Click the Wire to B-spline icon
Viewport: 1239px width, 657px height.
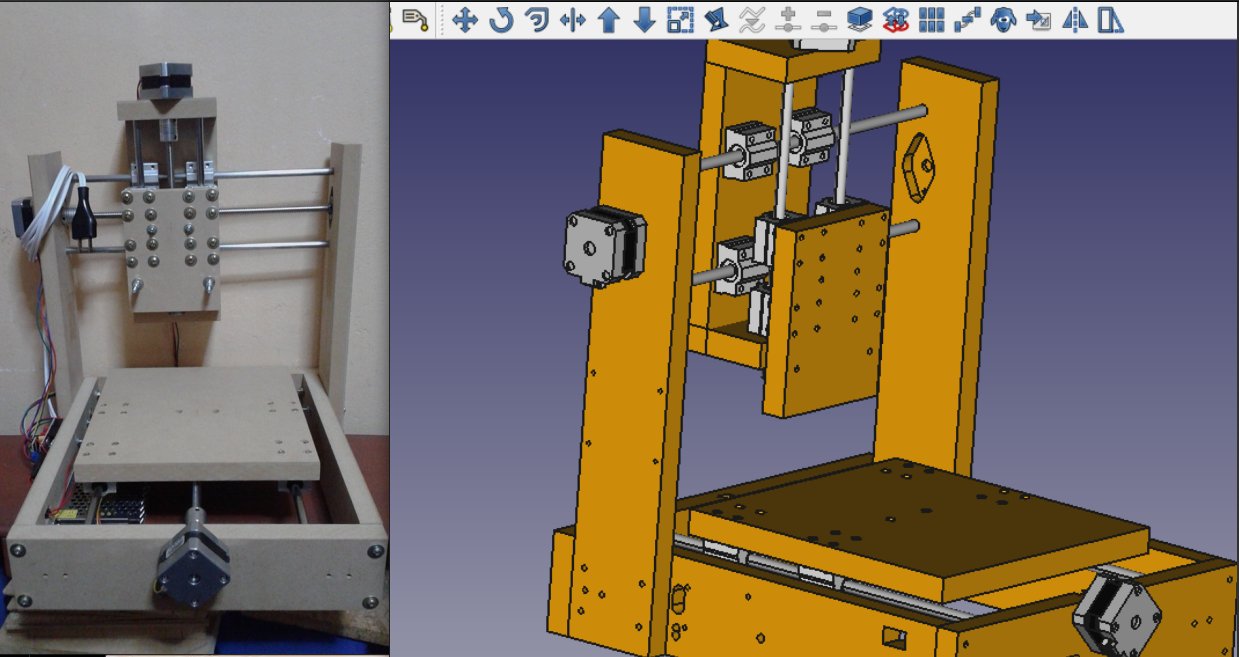(x=752, y=19)
